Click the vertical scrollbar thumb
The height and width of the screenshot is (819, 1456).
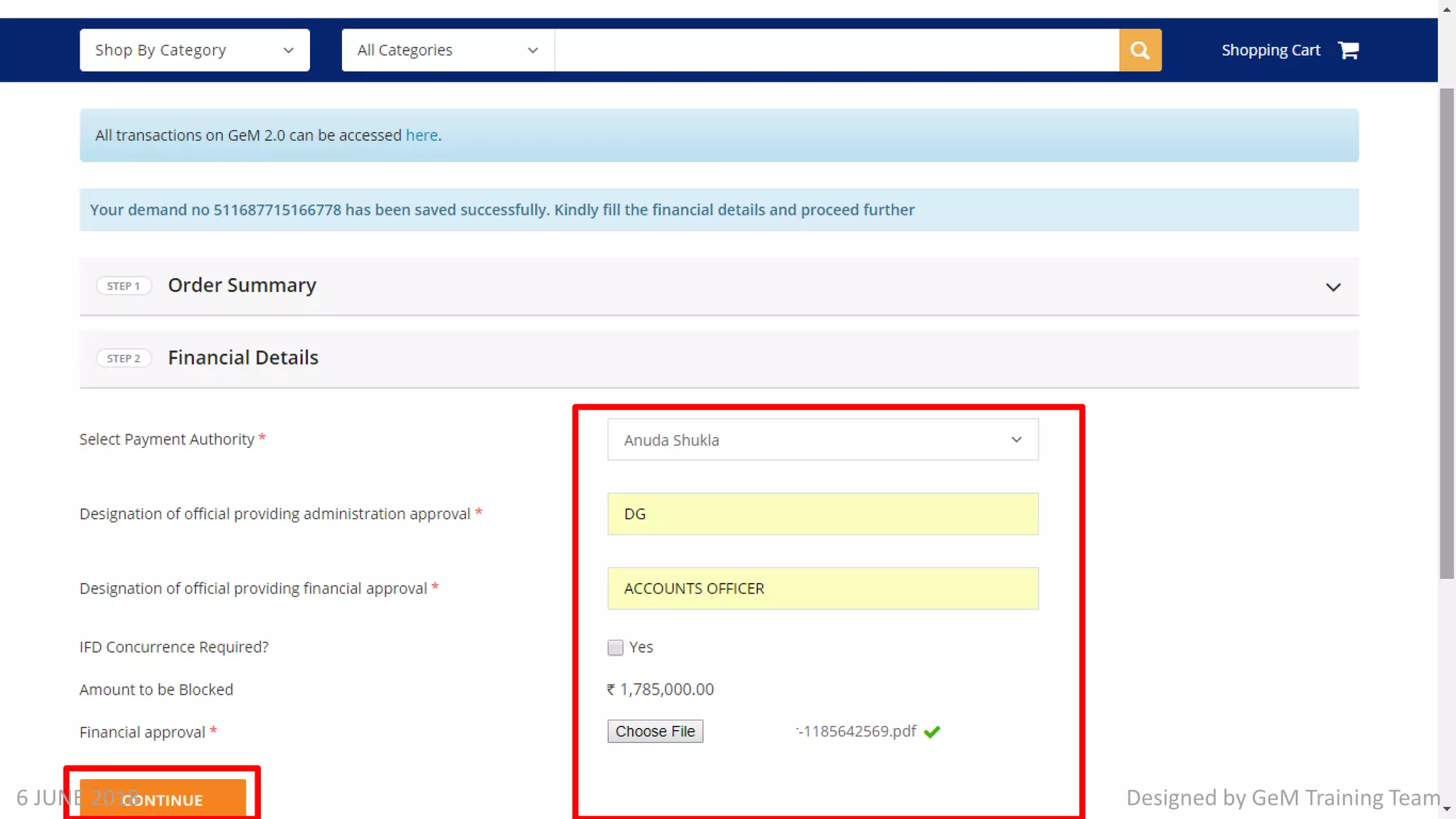pyautogui.click(x=1447, y=334)
